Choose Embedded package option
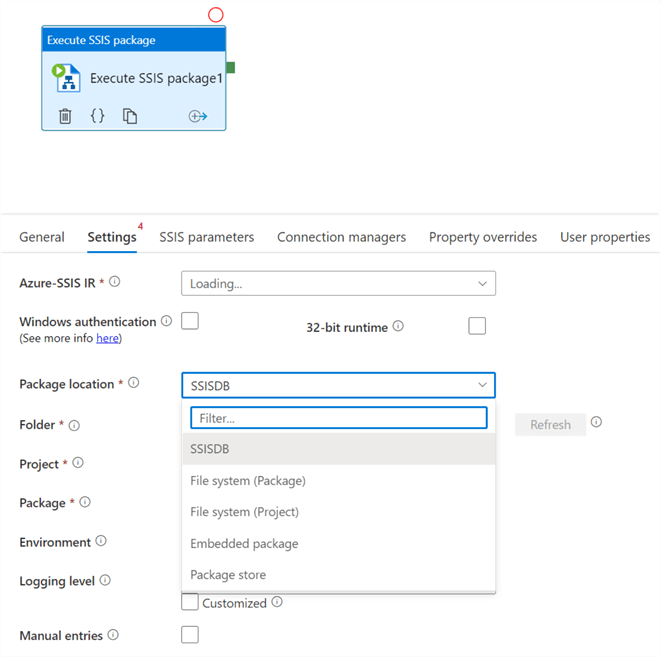This screenshot has height=657, width=660. tap(338, 543)
